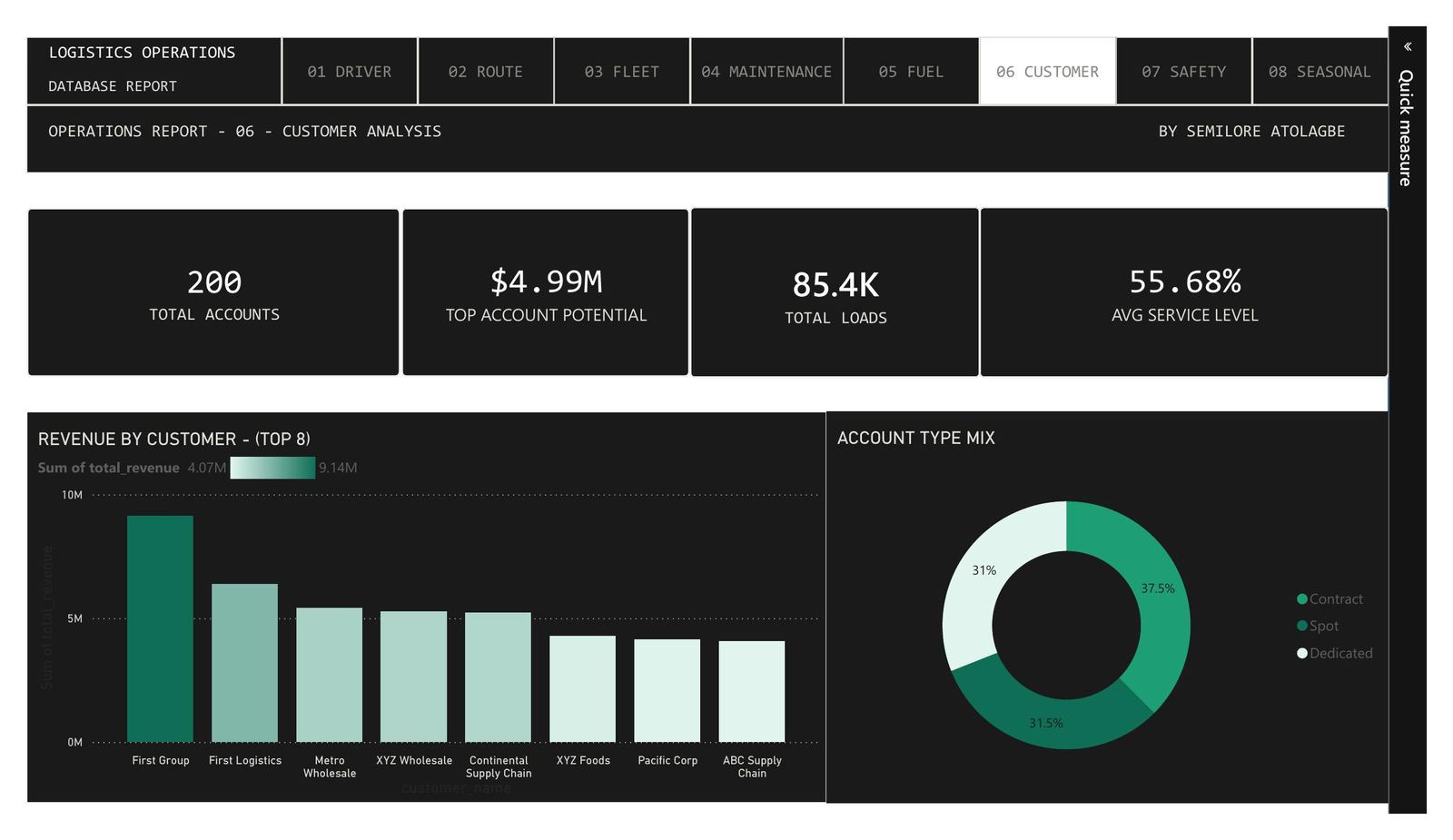Click the 5M y-axis value

(x=74, y=618)
